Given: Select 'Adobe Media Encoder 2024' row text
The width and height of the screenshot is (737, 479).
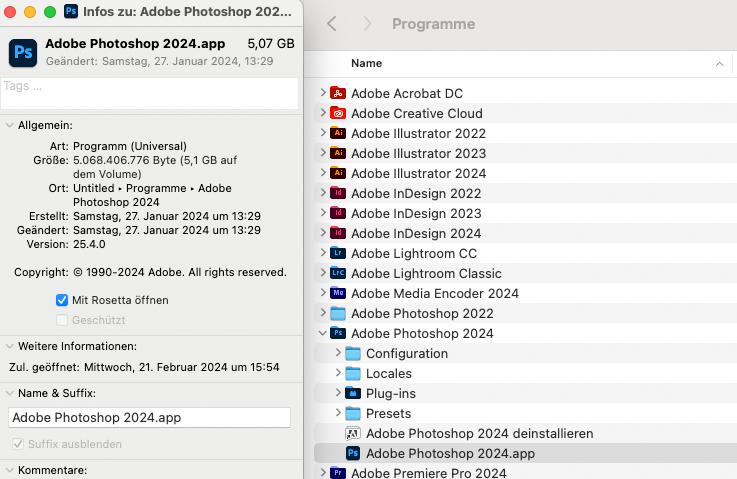Looking at the screenshot, I should click(x=435, y=293).
